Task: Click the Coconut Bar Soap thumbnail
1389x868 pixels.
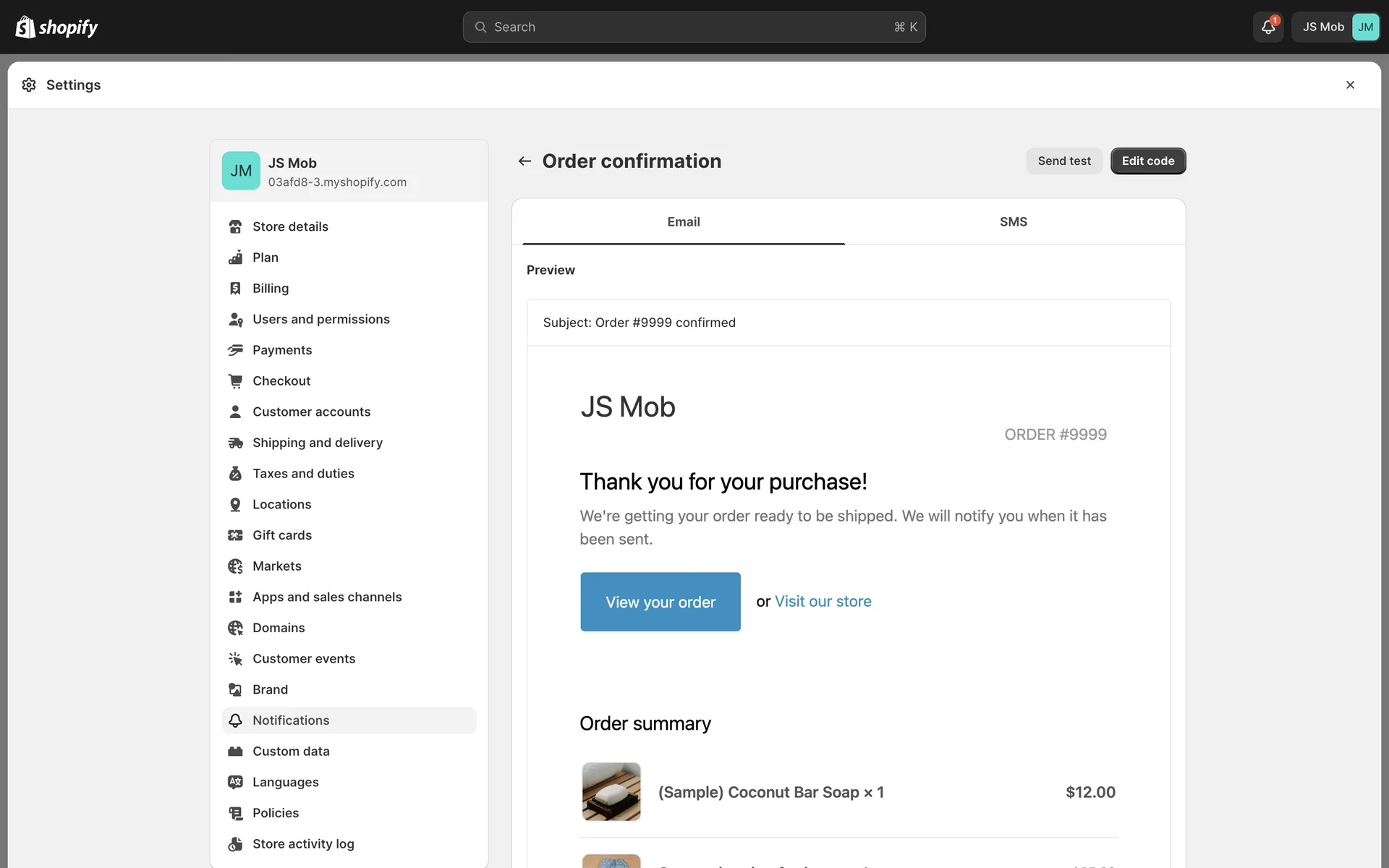Action: pyautogui.click(x=611, y=791)
